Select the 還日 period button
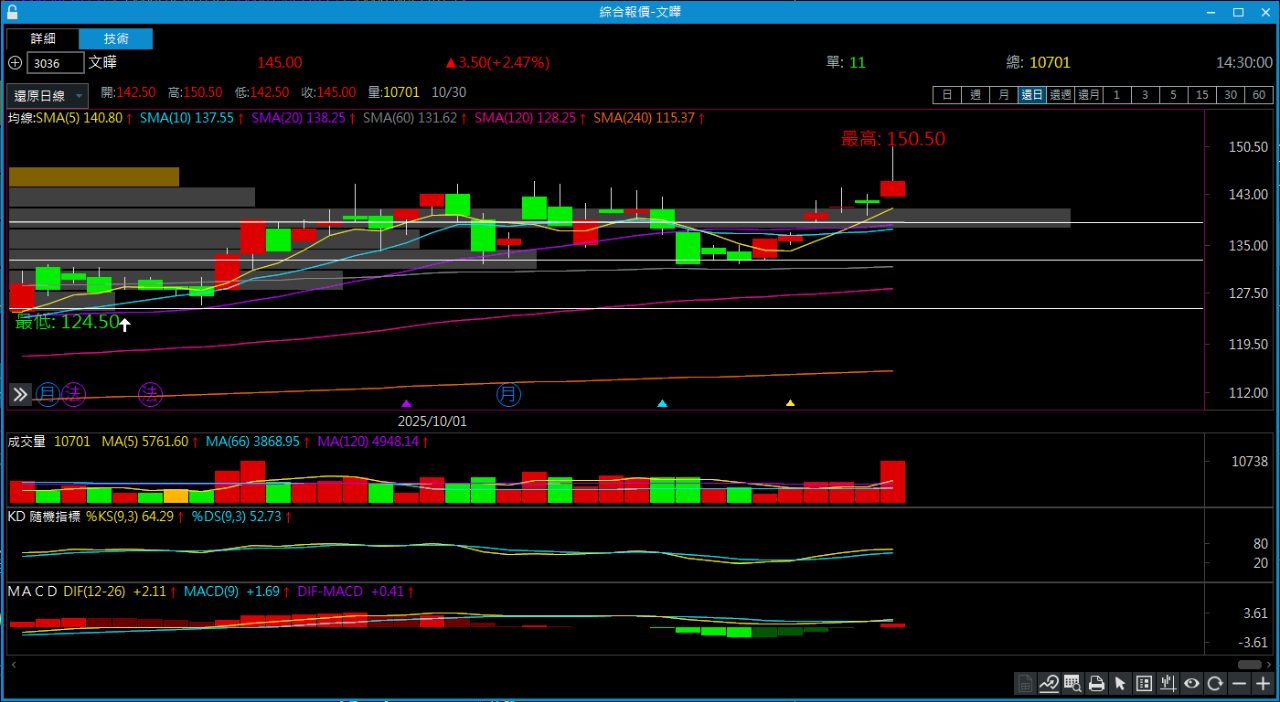 [1032, 95]
